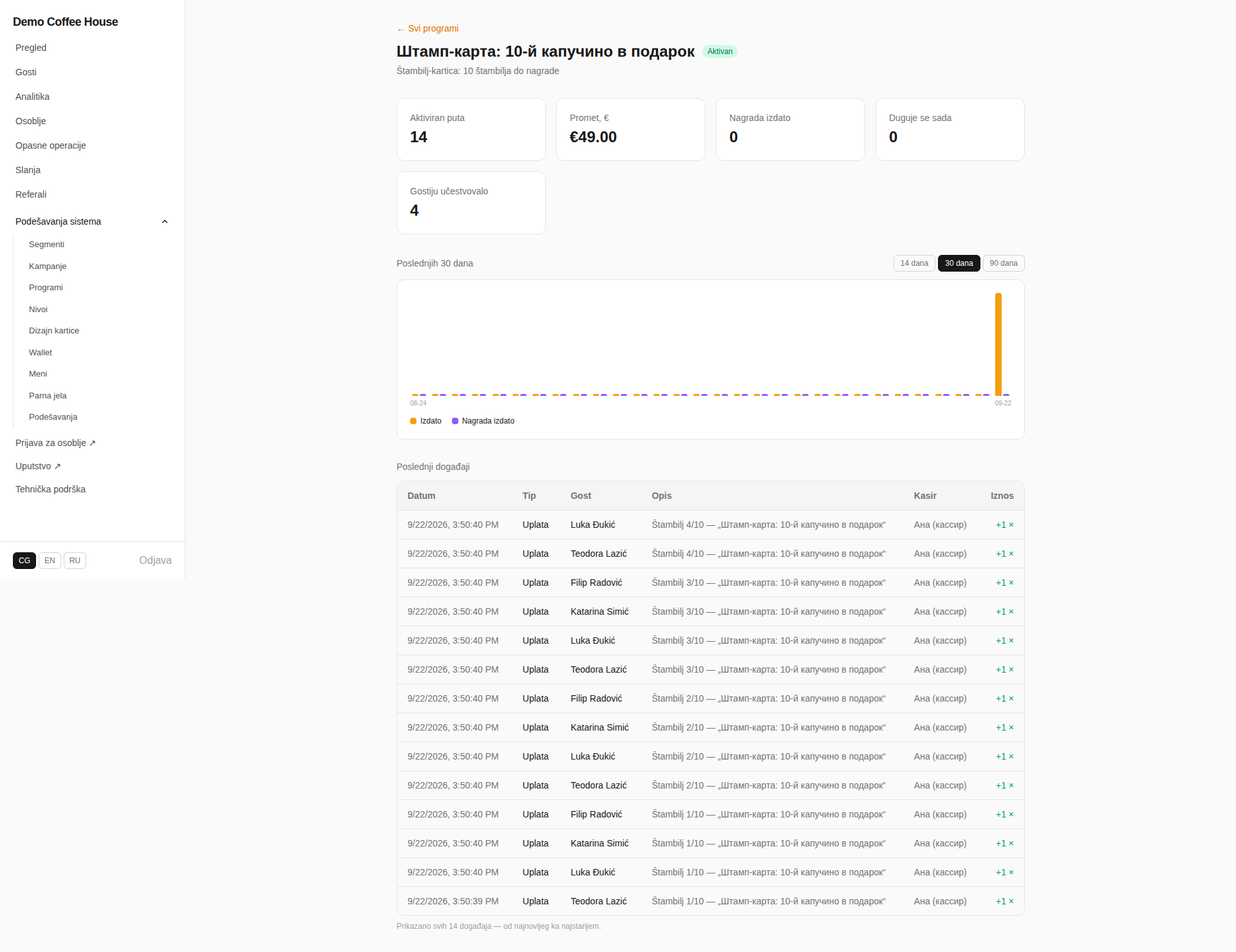The height and width of the screenshot is (952, 1236).
Task: Open Uputstvo external link
Action: coord(38,466)
